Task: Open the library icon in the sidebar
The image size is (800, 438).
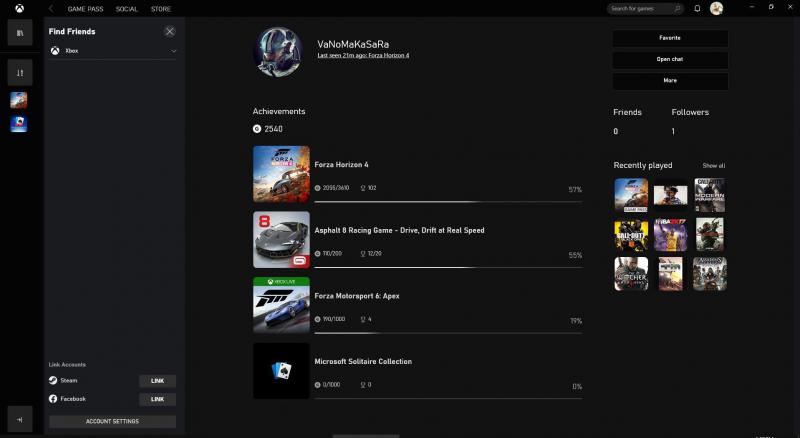Action: pos(19,33)
